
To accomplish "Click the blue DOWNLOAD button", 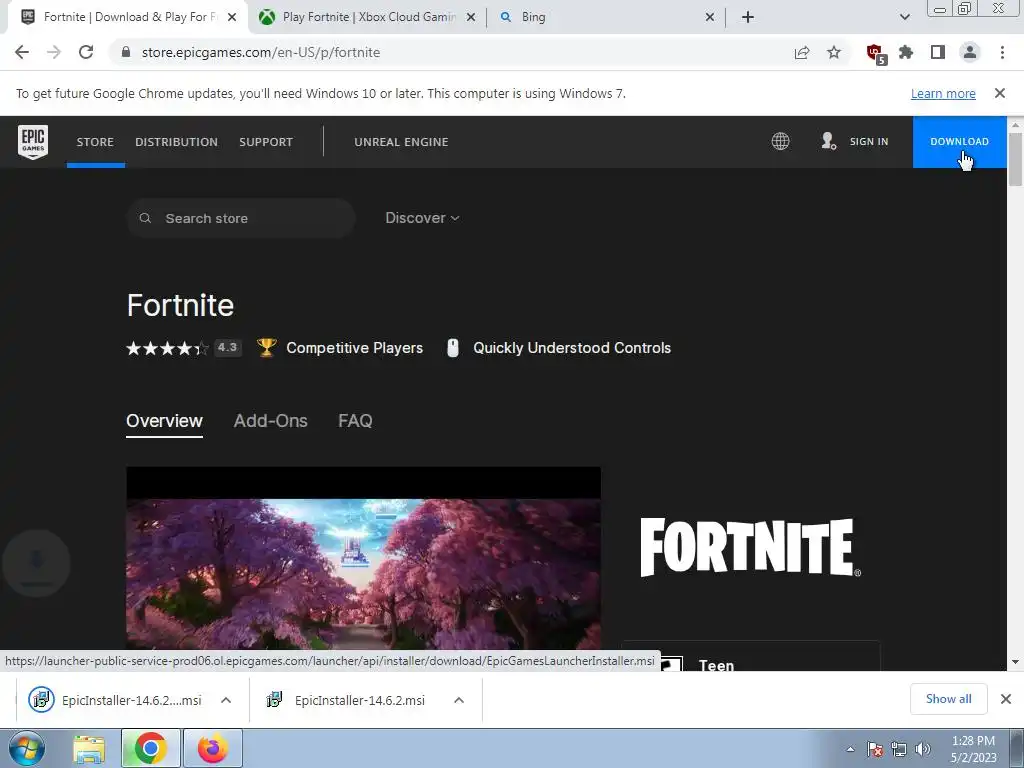I will click(x=959, y=142).
